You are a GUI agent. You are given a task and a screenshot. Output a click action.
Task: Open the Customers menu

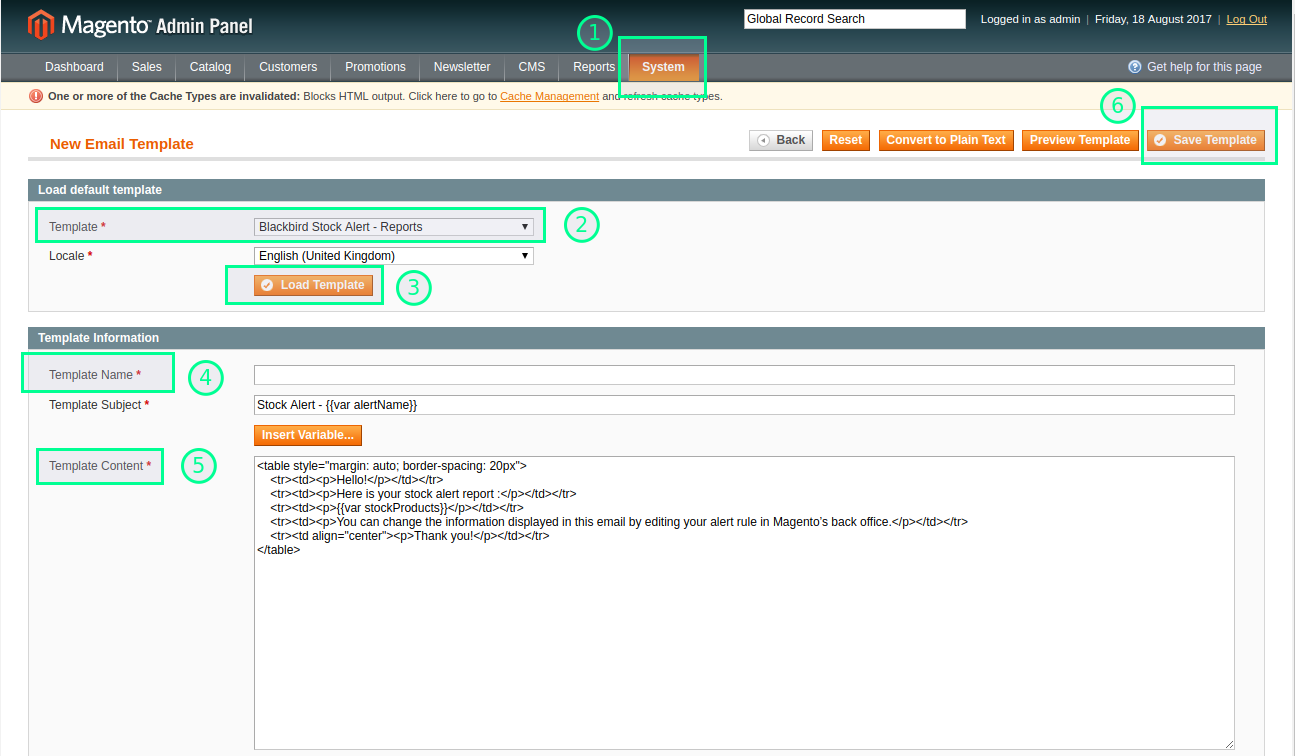(x=288, y=67)
